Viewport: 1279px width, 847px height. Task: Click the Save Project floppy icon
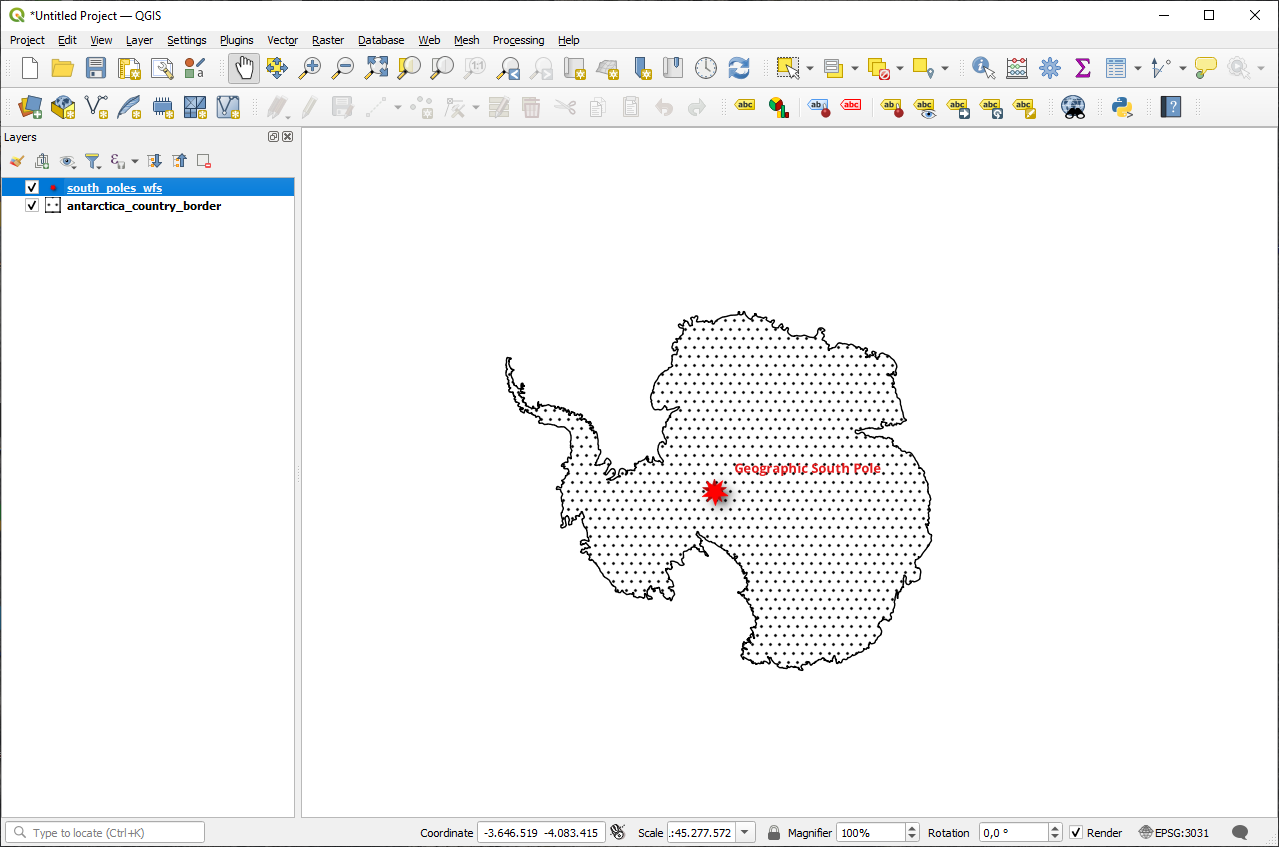click(95, 68)
